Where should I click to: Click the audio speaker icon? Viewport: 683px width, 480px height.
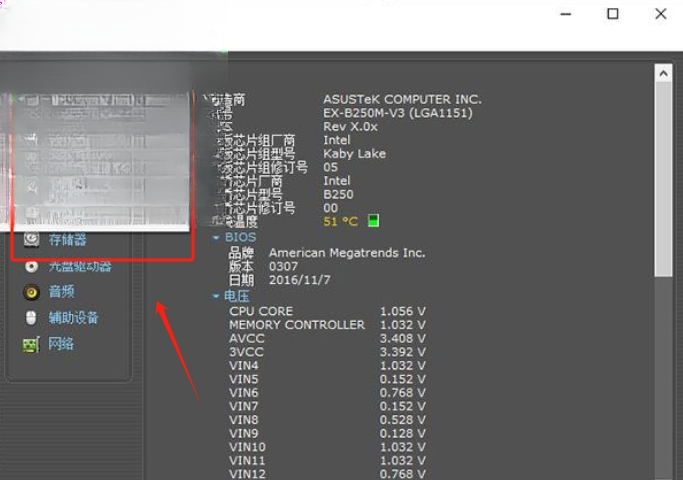click(x=31, y=292)
